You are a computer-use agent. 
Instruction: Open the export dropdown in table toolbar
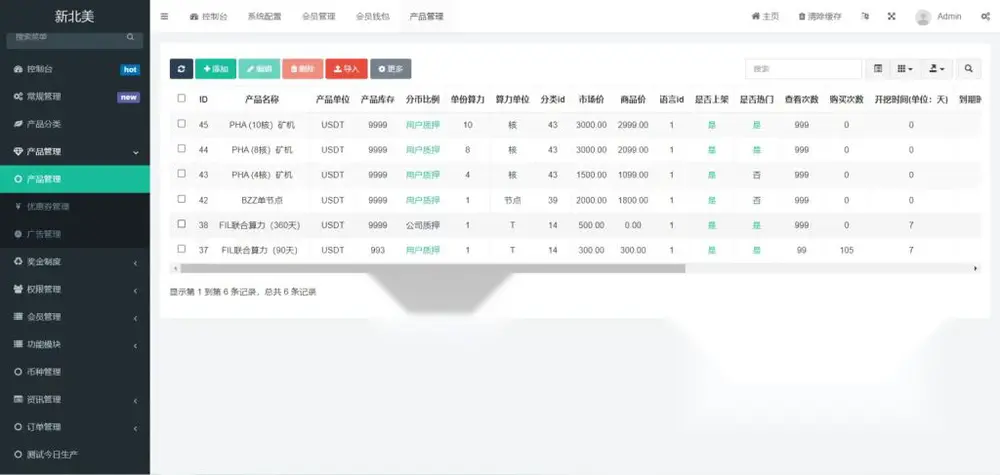937,69
